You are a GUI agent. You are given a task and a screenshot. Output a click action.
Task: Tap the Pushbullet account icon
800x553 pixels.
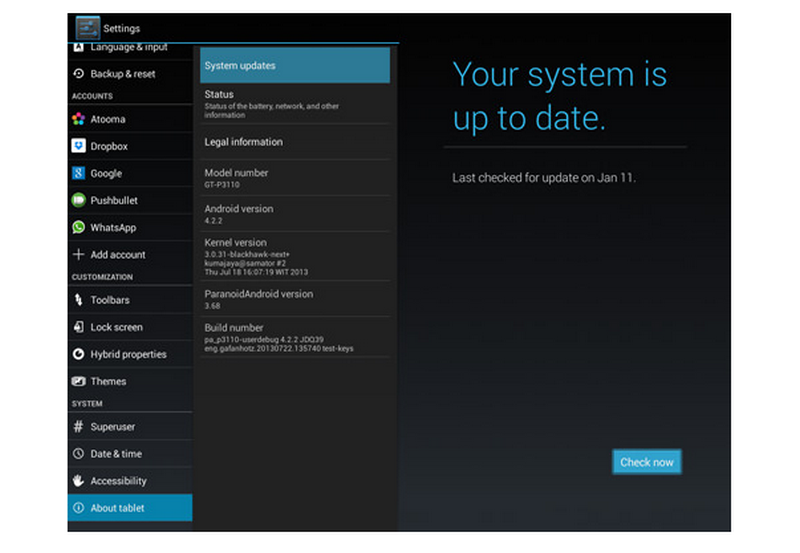79,200
